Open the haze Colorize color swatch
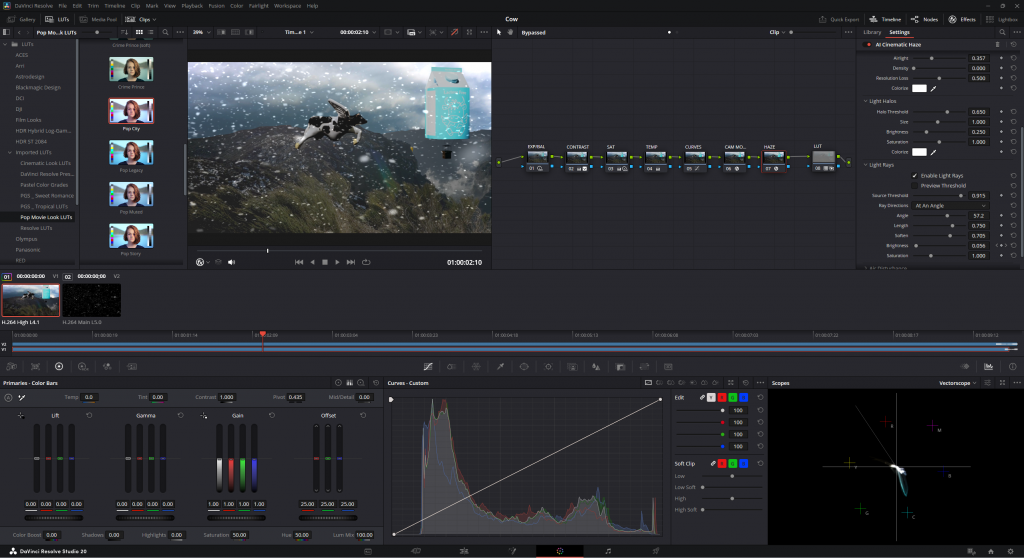Viewport: 1024px width, 558px height. click(x=919, y=88)
